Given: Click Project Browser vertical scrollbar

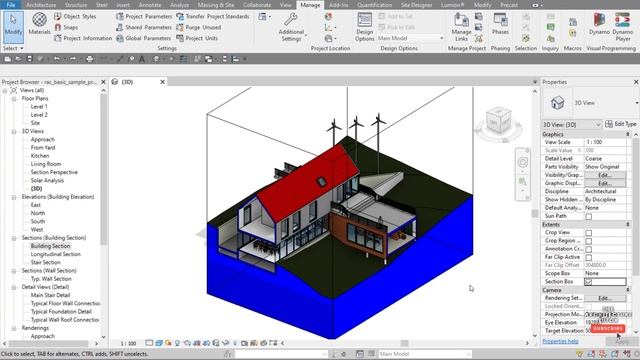Looking at the screenshot, I should (x=103, y=169).
